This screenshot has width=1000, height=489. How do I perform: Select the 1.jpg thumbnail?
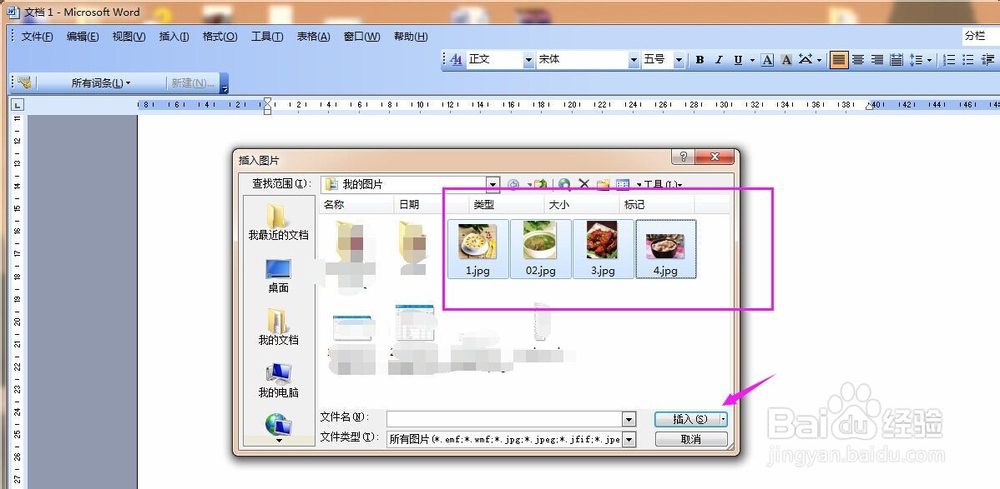tap(478, 249)
